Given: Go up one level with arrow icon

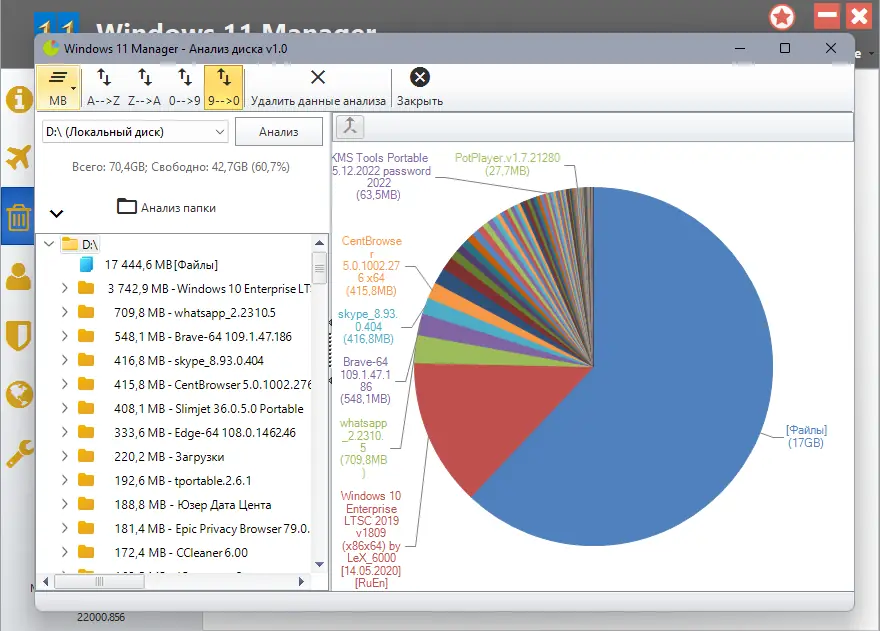Looking at the screenshot, I should pyautogui.click(x=350, y=126).
